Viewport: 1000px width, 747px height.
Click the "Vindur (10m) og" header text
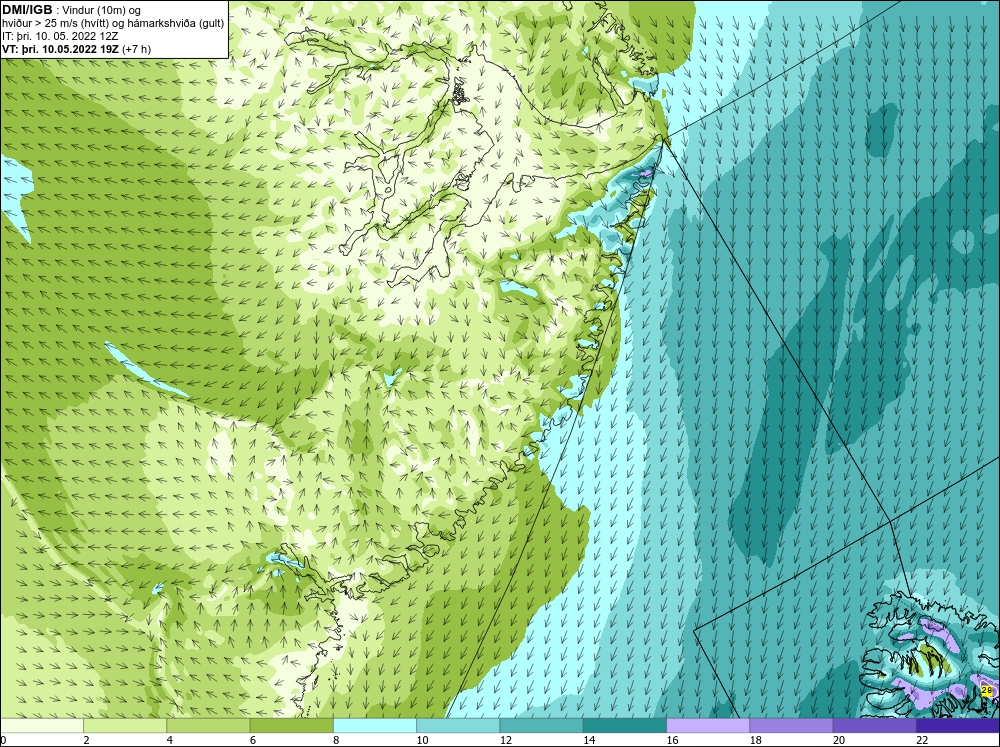point(102,11)
